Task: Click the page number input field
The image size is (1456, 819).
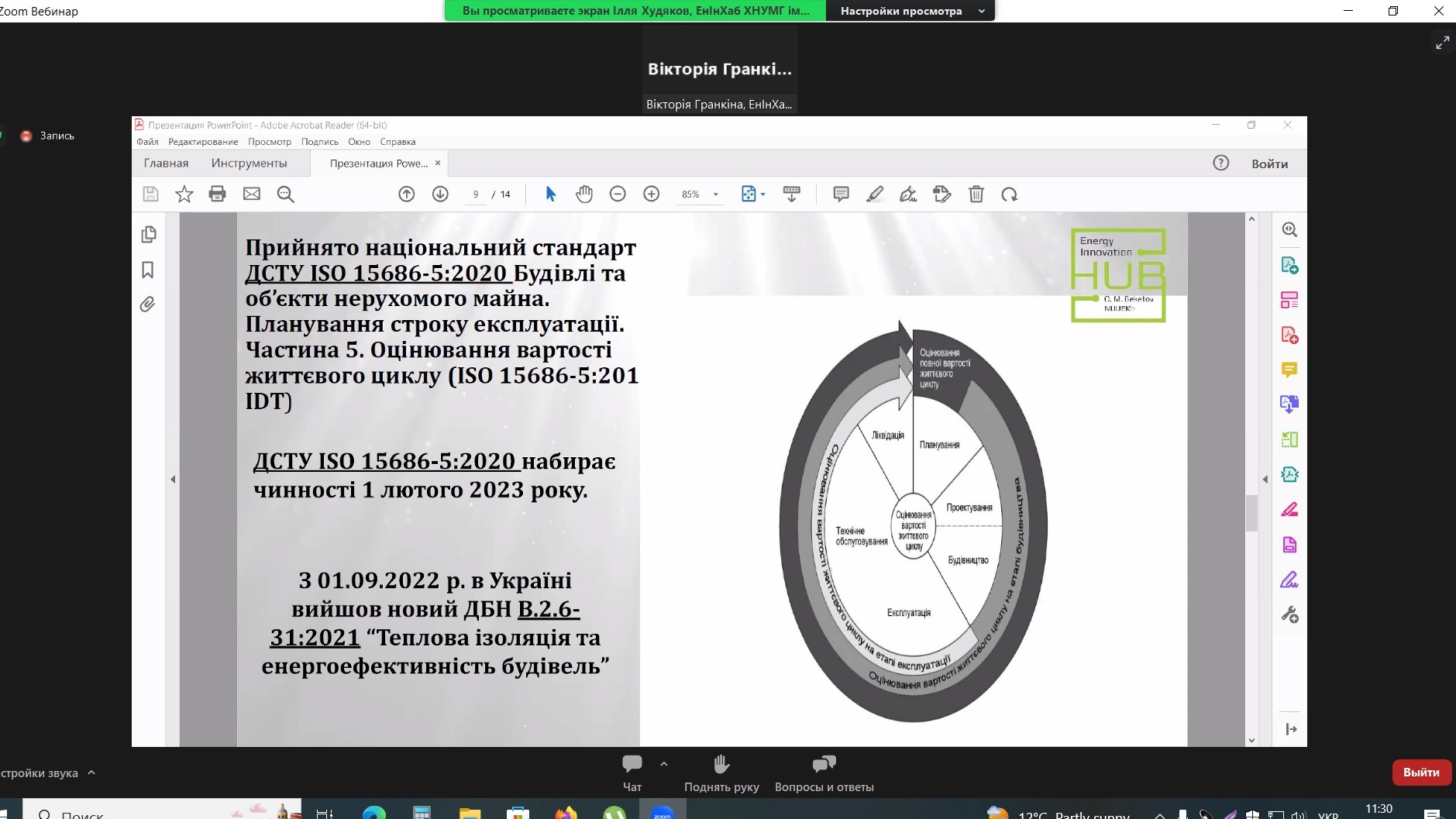Action: pyautogui.click(x=476, y=194)
